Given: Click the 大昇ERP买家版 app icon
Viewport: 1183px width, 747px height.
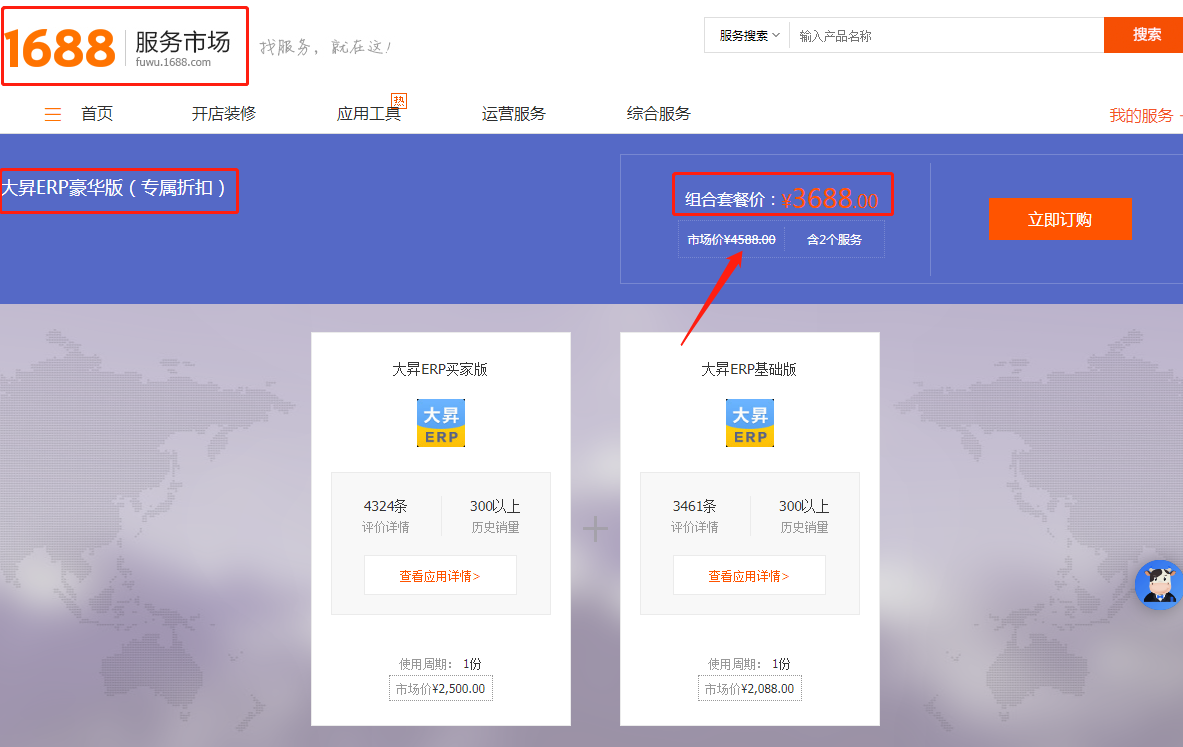Looking at the screenshot, I should [441, 423].
